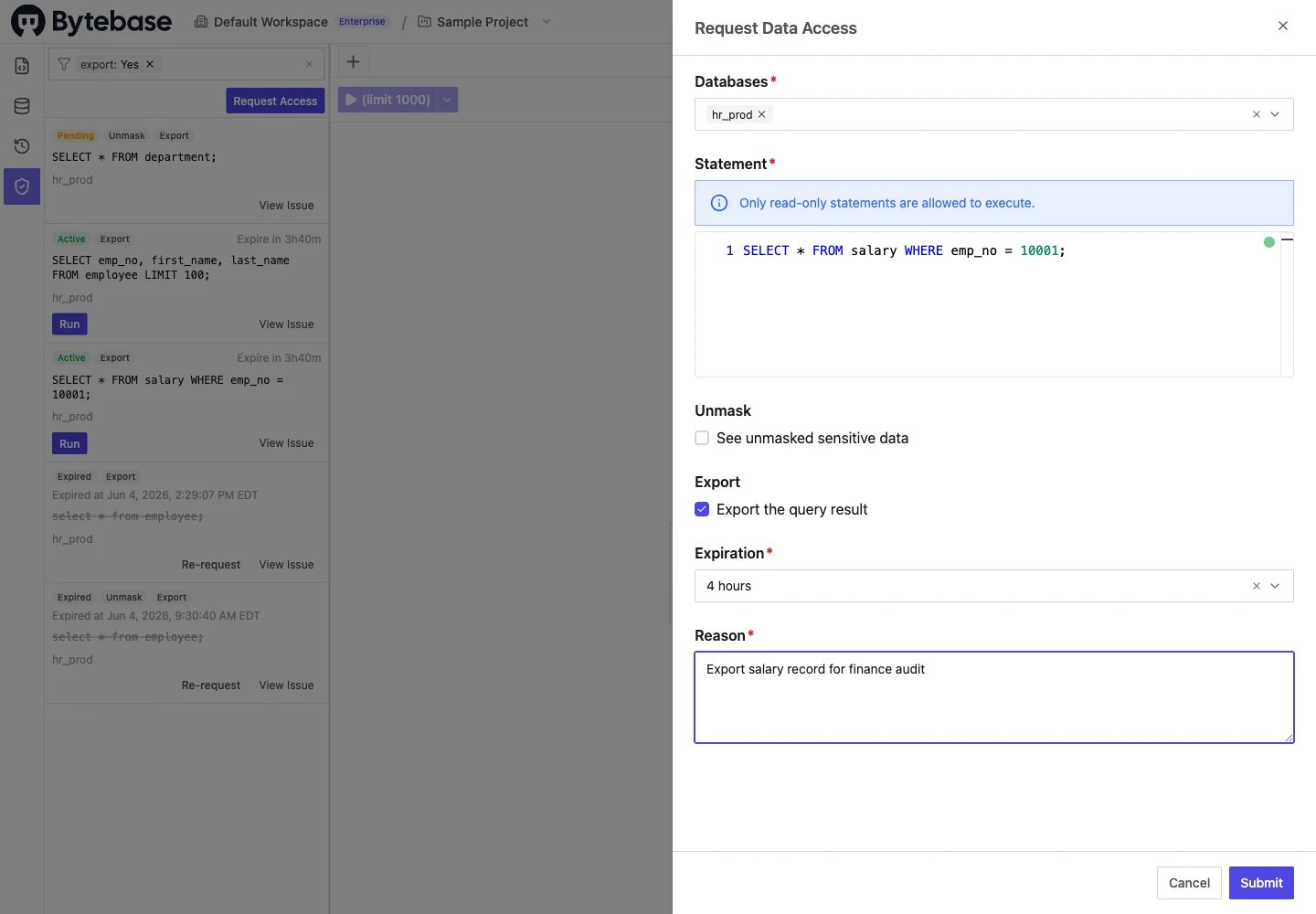
Task: Click the project icon before Sample Project
Action: coord(424,22)
